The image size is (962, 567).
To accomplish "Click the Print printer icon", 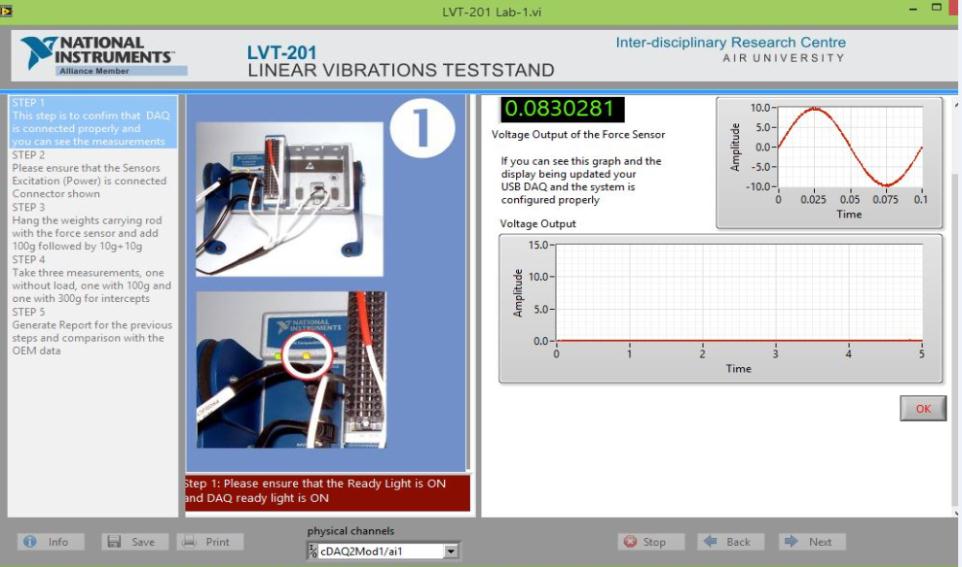I will tap(189, 542).
